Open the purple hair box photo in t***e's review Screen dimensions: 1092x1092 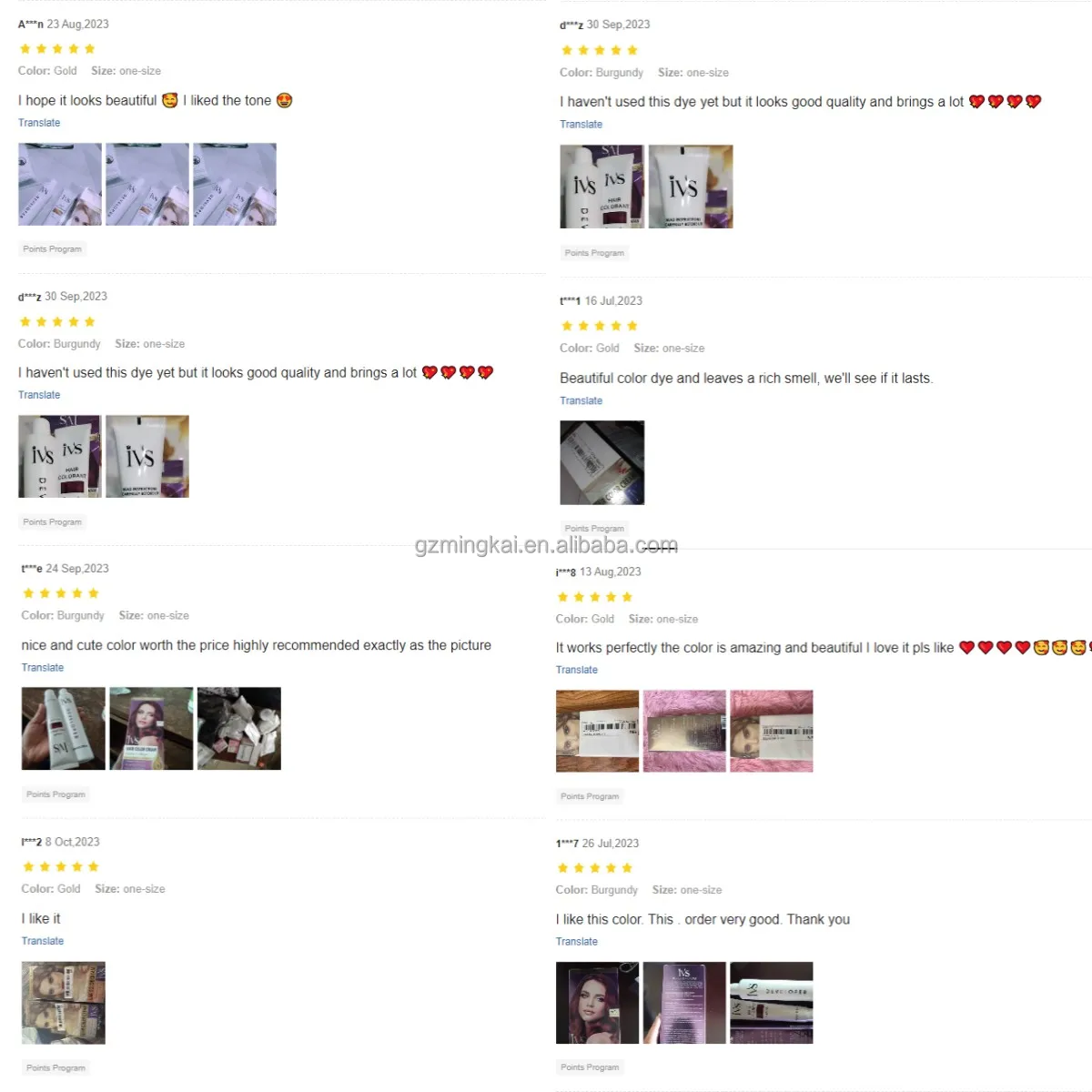(x=151, y=729)
